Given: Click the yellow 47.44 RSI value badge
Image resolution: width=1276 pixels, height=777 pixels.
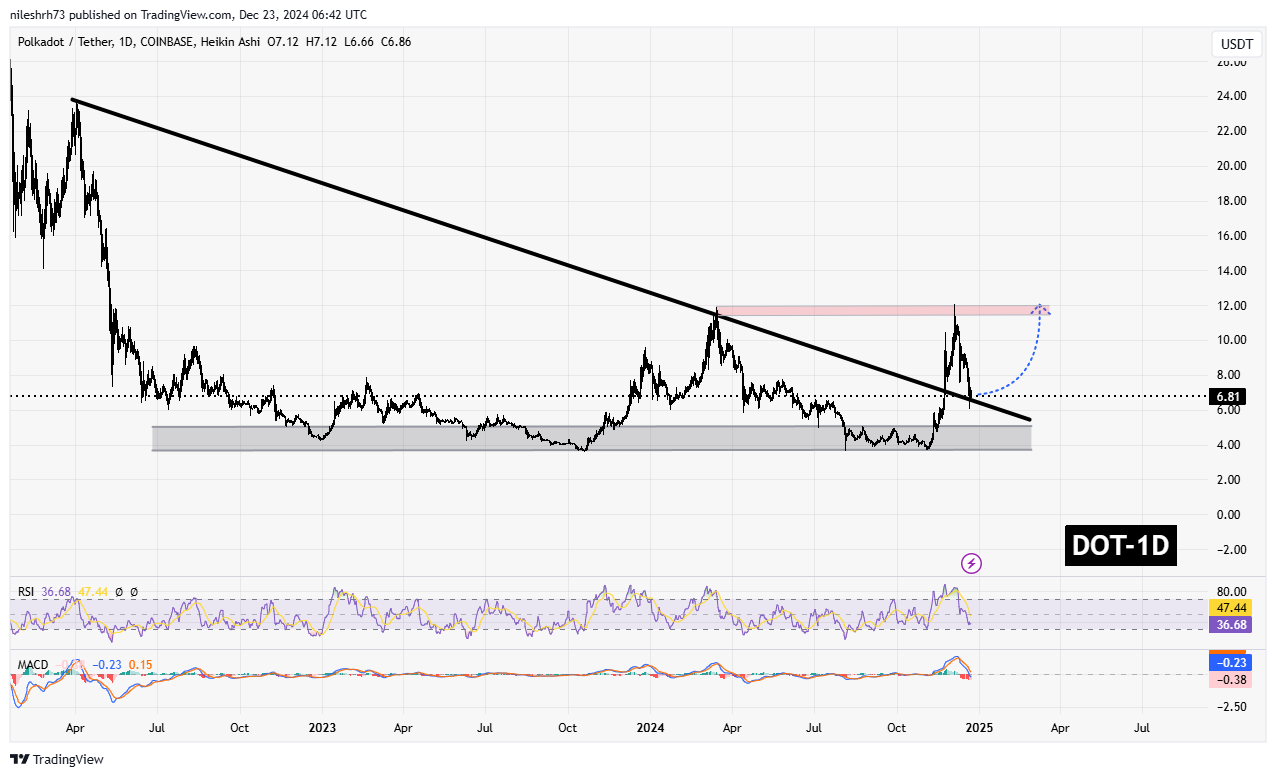Looking at the screenshot, I should point(93,591).
